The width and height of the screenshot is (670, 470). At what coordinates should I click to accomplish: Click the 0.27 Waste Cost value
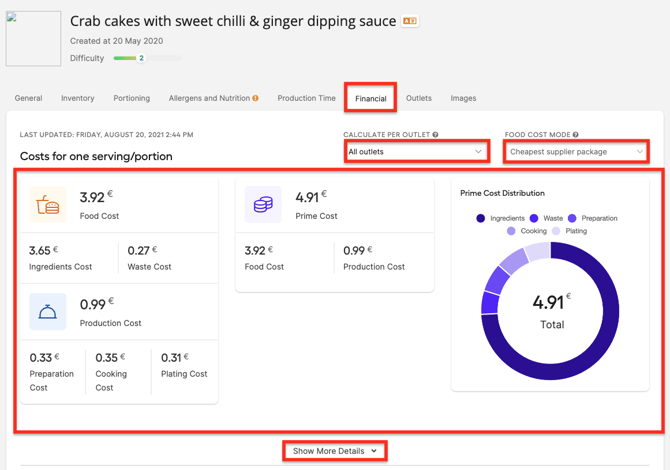(142, 250)
